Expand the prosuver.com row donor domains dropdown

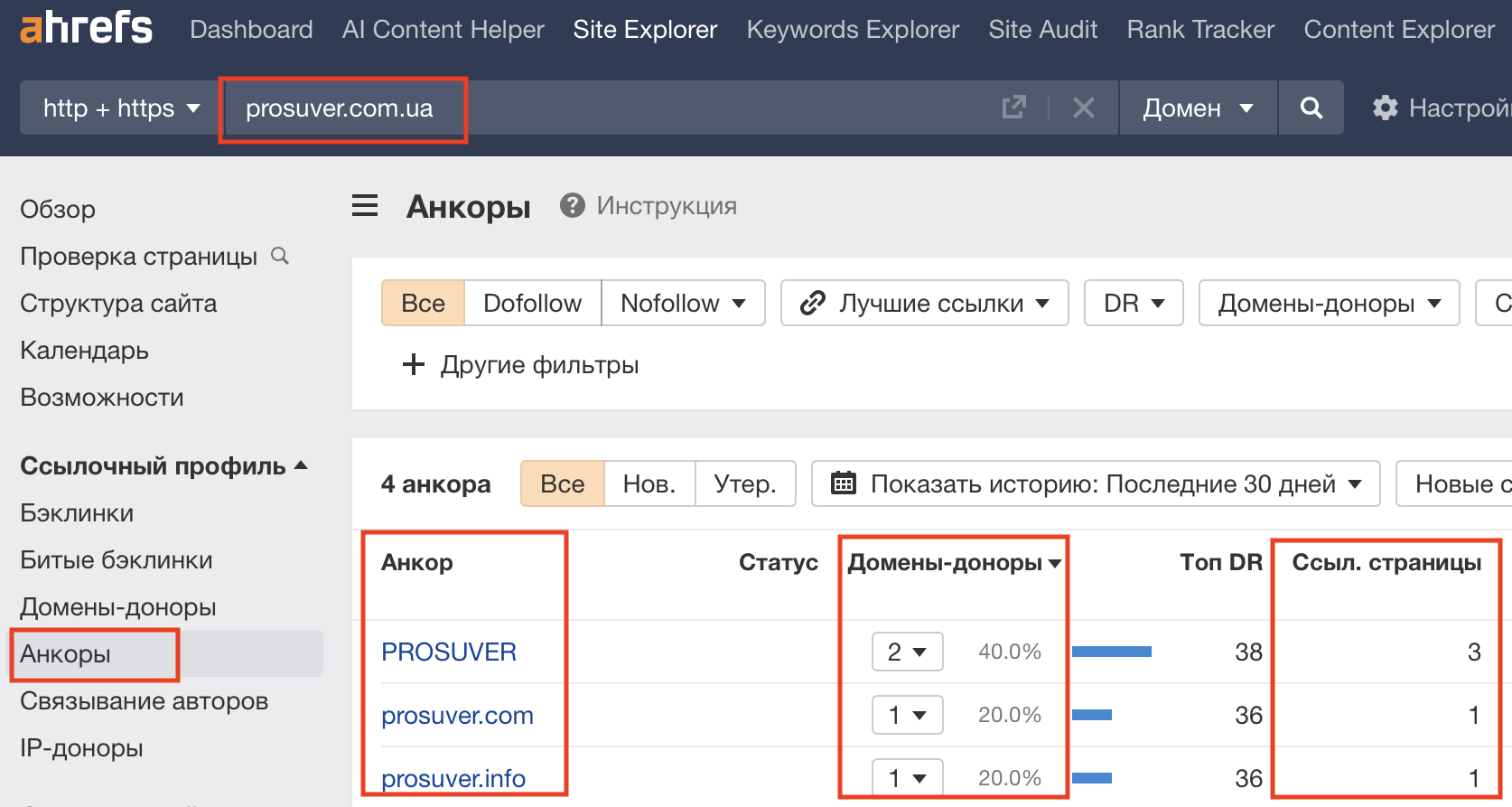tap(908, 715)
